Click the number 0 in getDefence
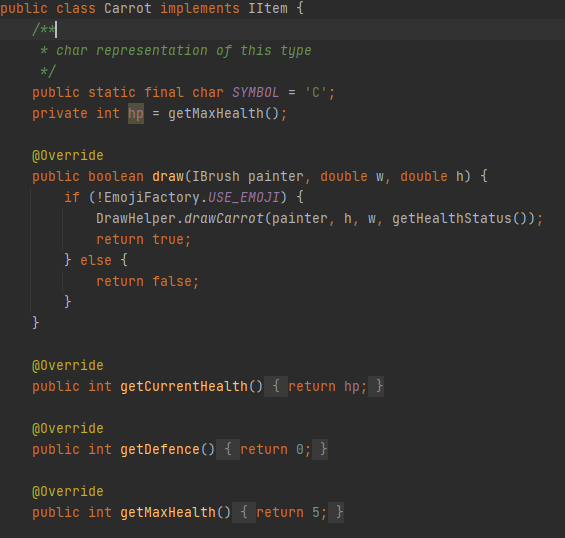565x538 pixels. [300, 450]
